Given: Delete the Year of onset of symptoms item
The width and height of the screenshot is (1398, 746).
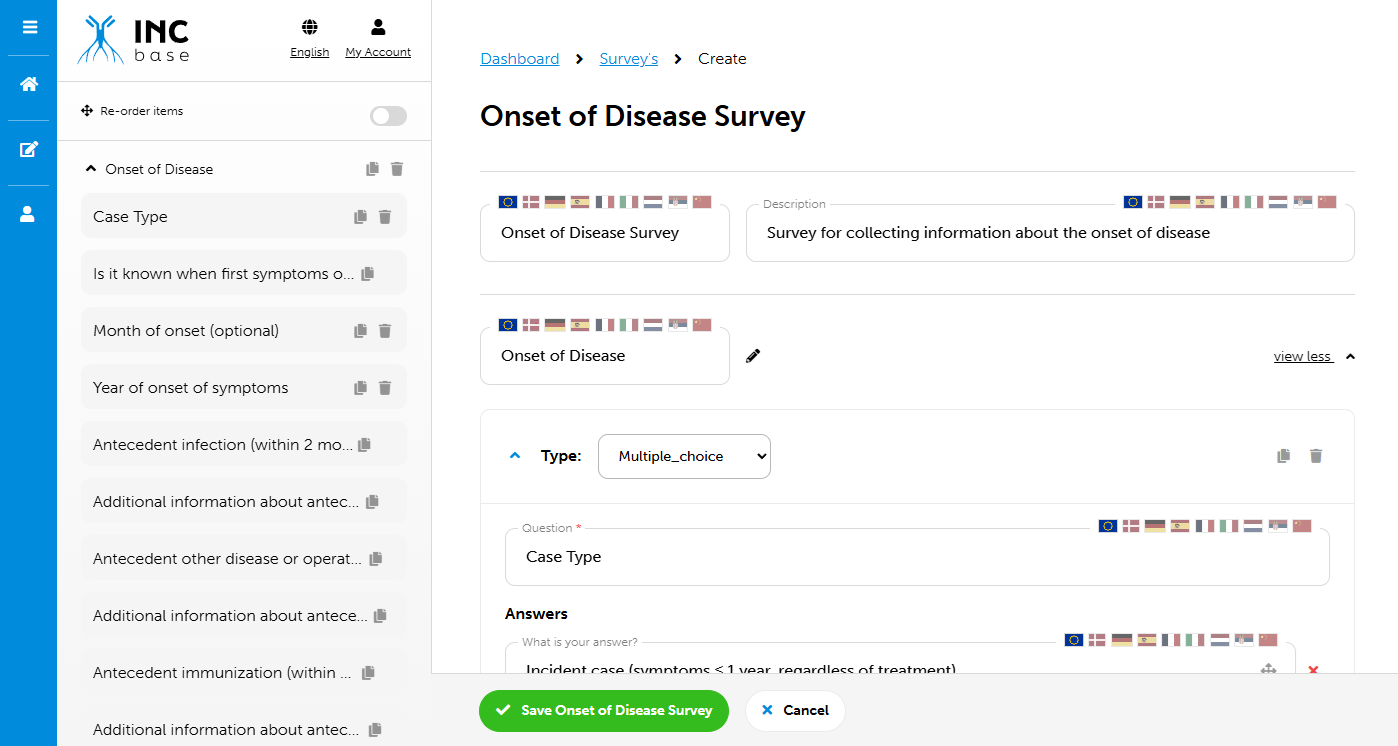Looking at the screenshot, I should click(385, 388).
